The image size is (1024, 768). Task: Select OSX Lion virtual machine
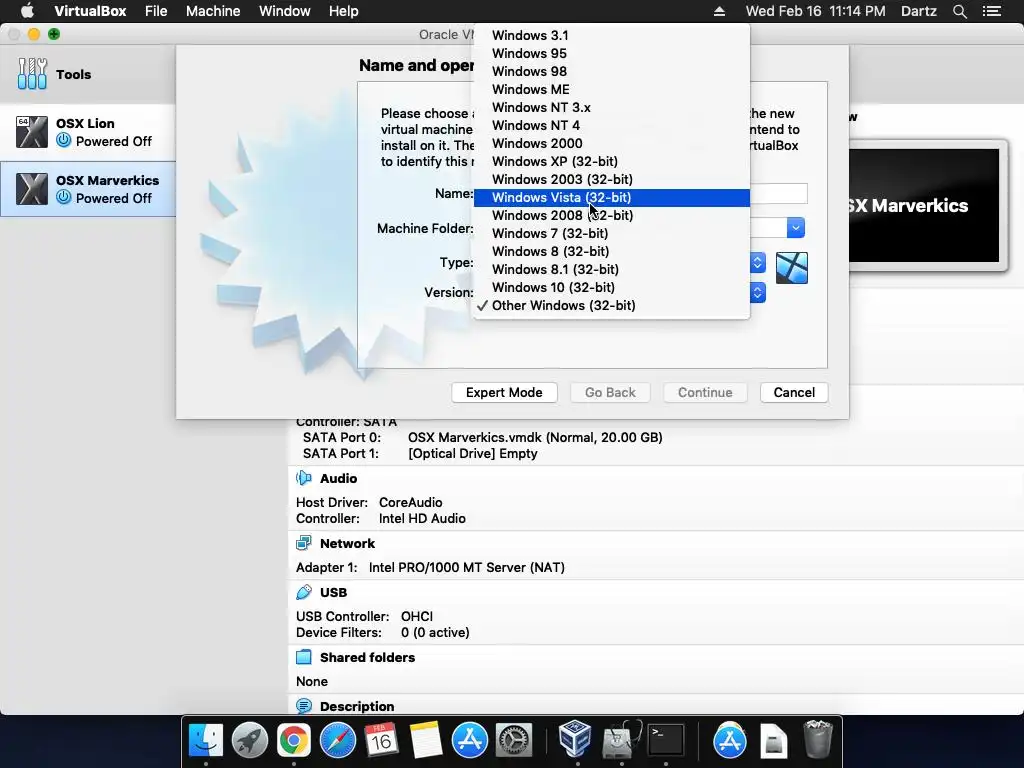(88, 133)
